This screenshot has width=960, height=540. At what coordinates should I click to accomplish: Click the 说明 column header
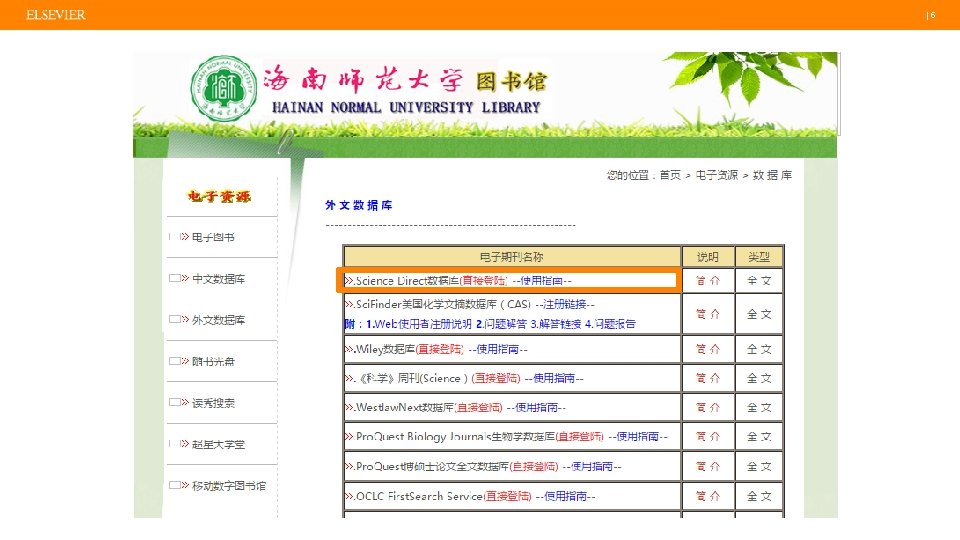pyautogui.click(x=708, y=257)
